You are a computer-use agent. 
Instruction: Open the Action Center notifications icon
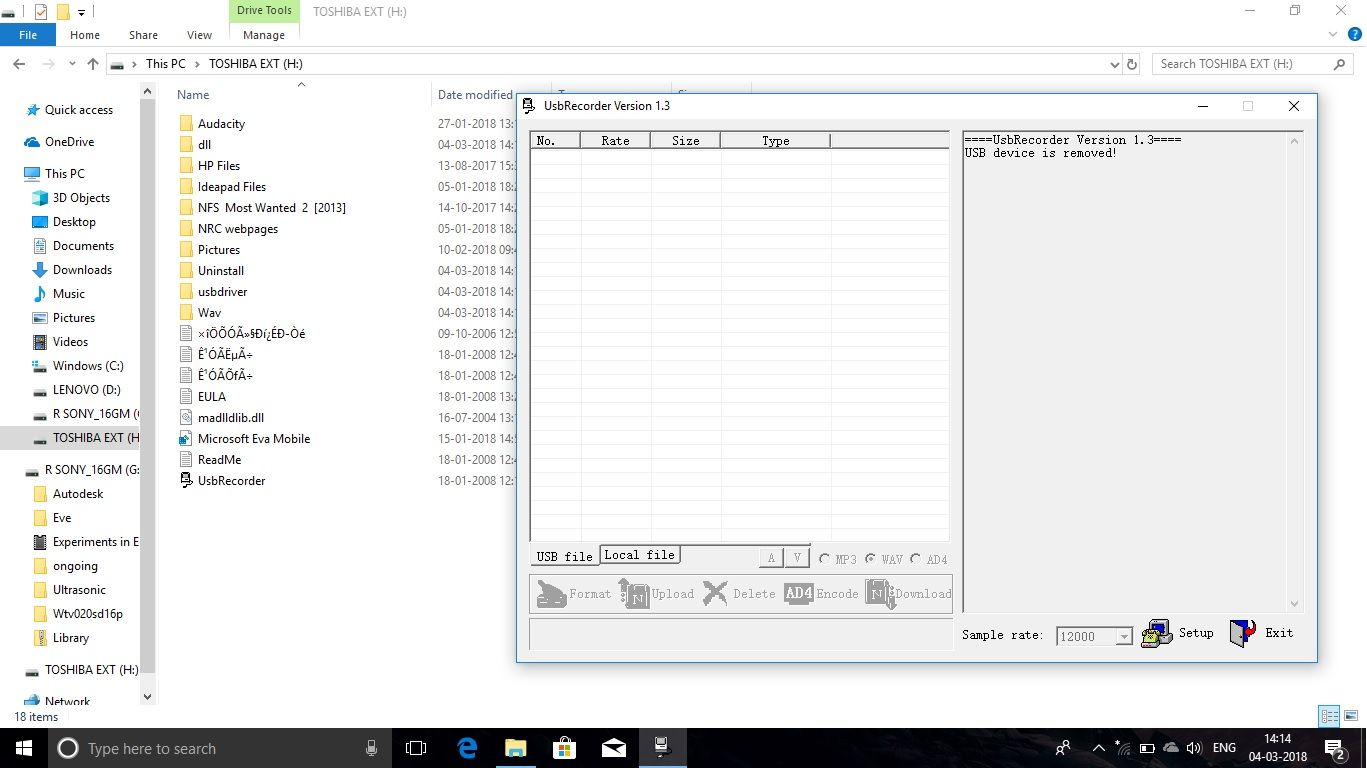point(1334,748)
